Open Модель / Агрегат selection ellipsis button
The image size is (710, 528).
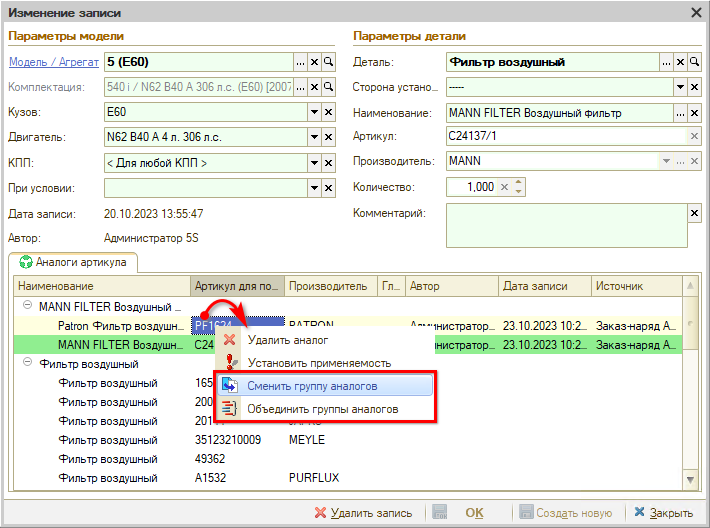(300, 62)
